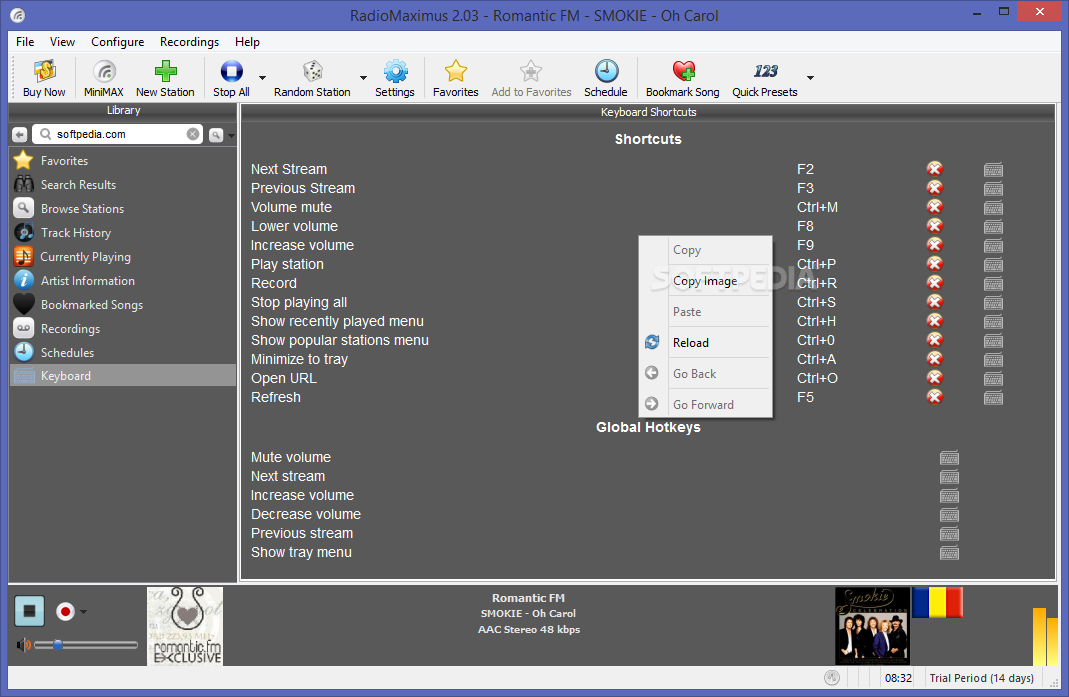
Task: Remove the Refresh F5 shortcut
Action: pyautogui.click(x=935, y=396)
